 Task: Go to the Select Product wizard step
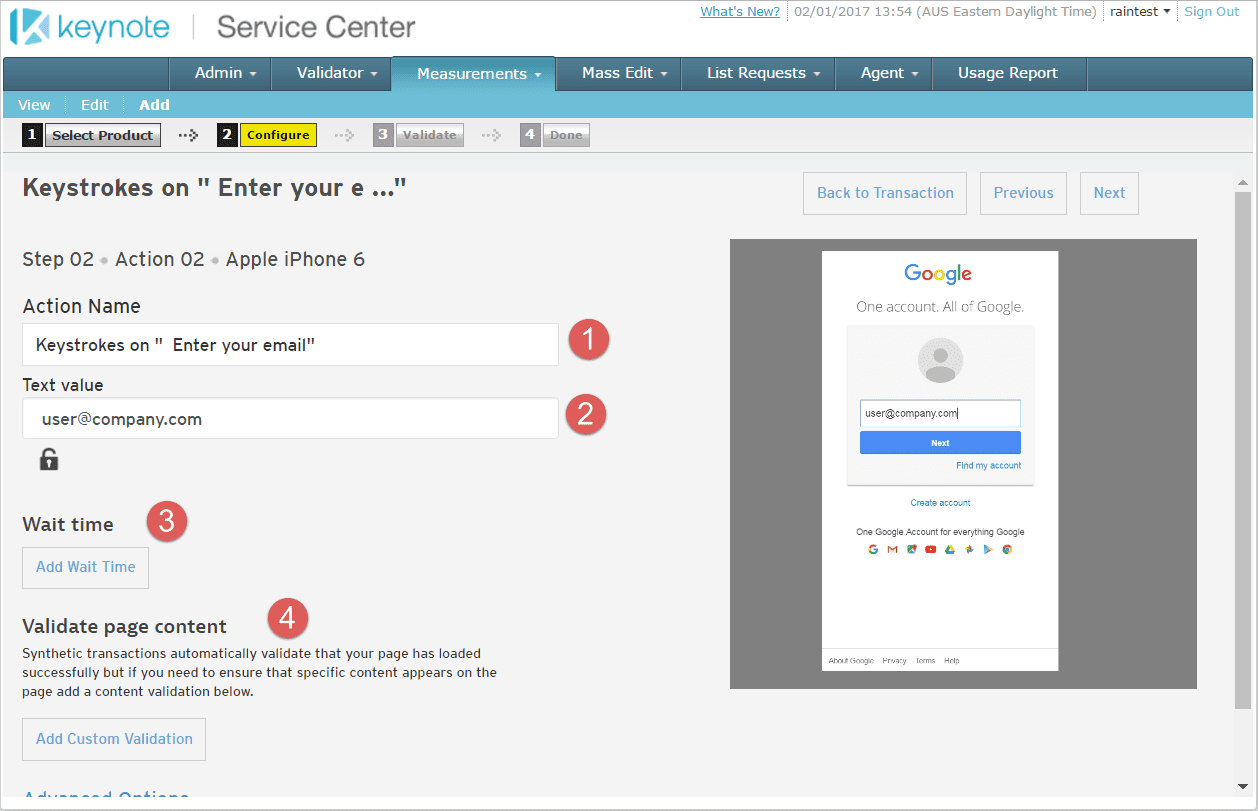click(102, 135)
